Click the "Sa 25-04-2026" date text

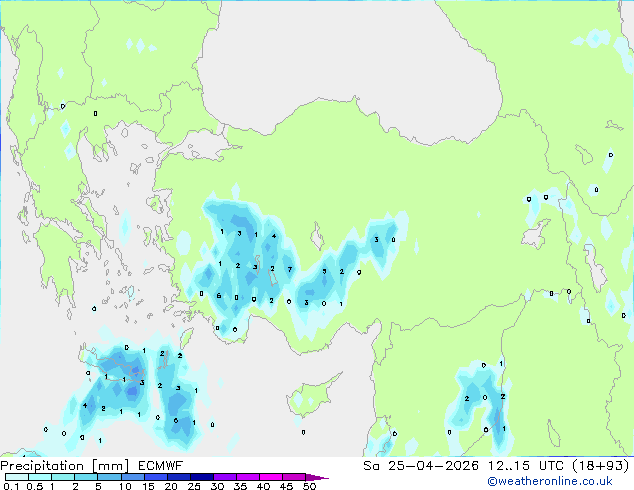[421, 466]
